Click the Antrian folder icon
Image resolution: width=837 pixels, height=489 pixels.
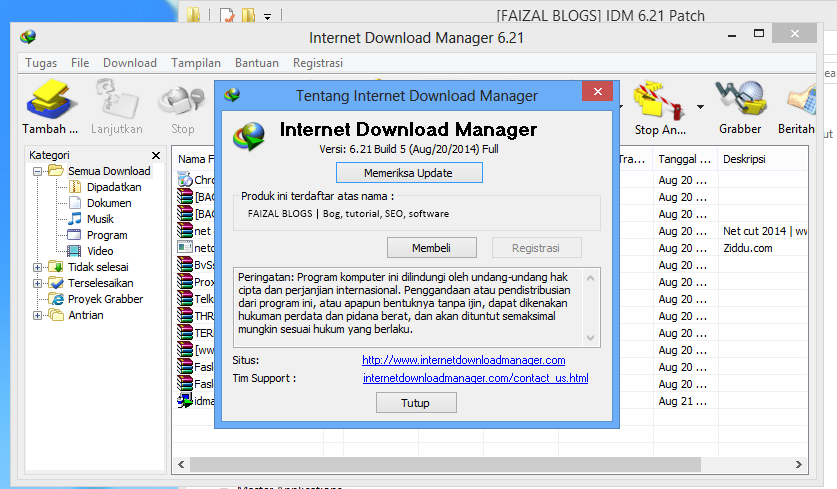pyautogui.click(x=56, y=314)
